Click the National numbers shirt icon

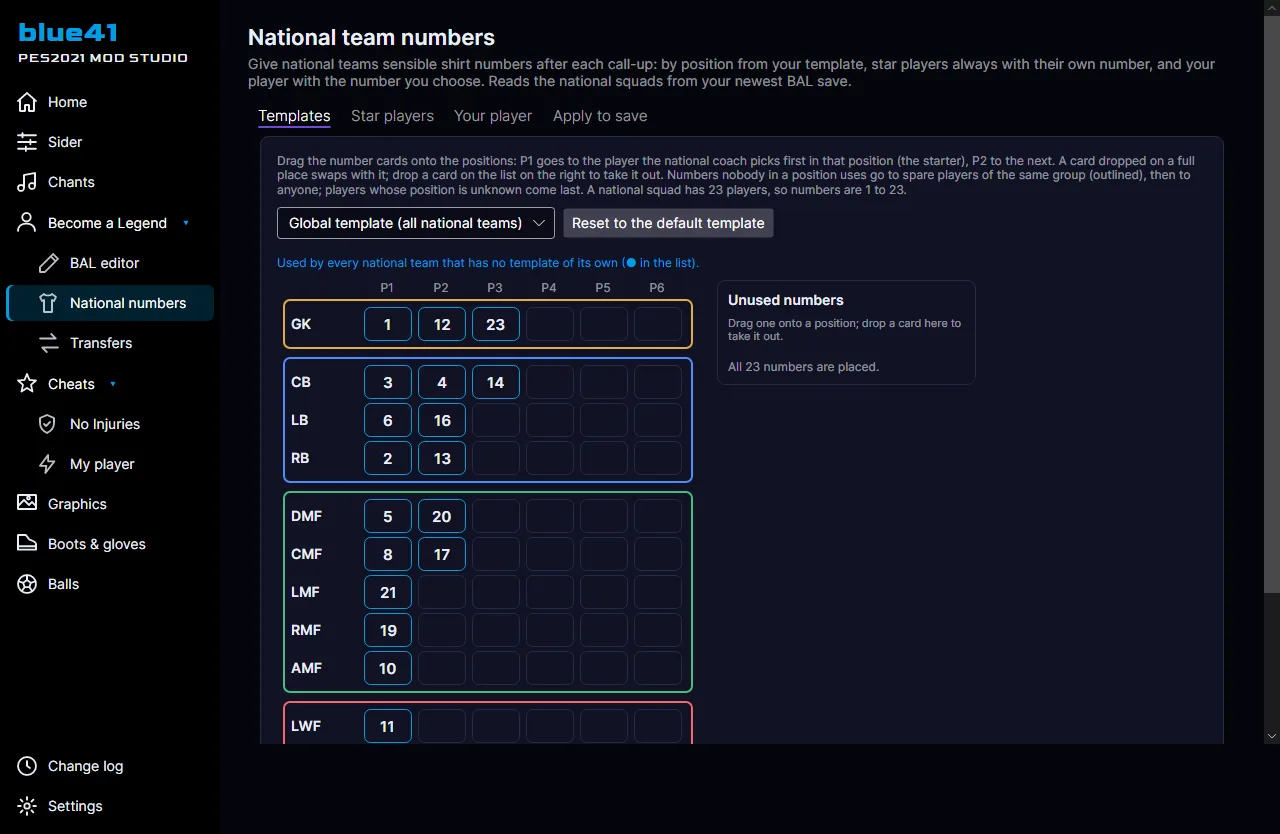48,303
